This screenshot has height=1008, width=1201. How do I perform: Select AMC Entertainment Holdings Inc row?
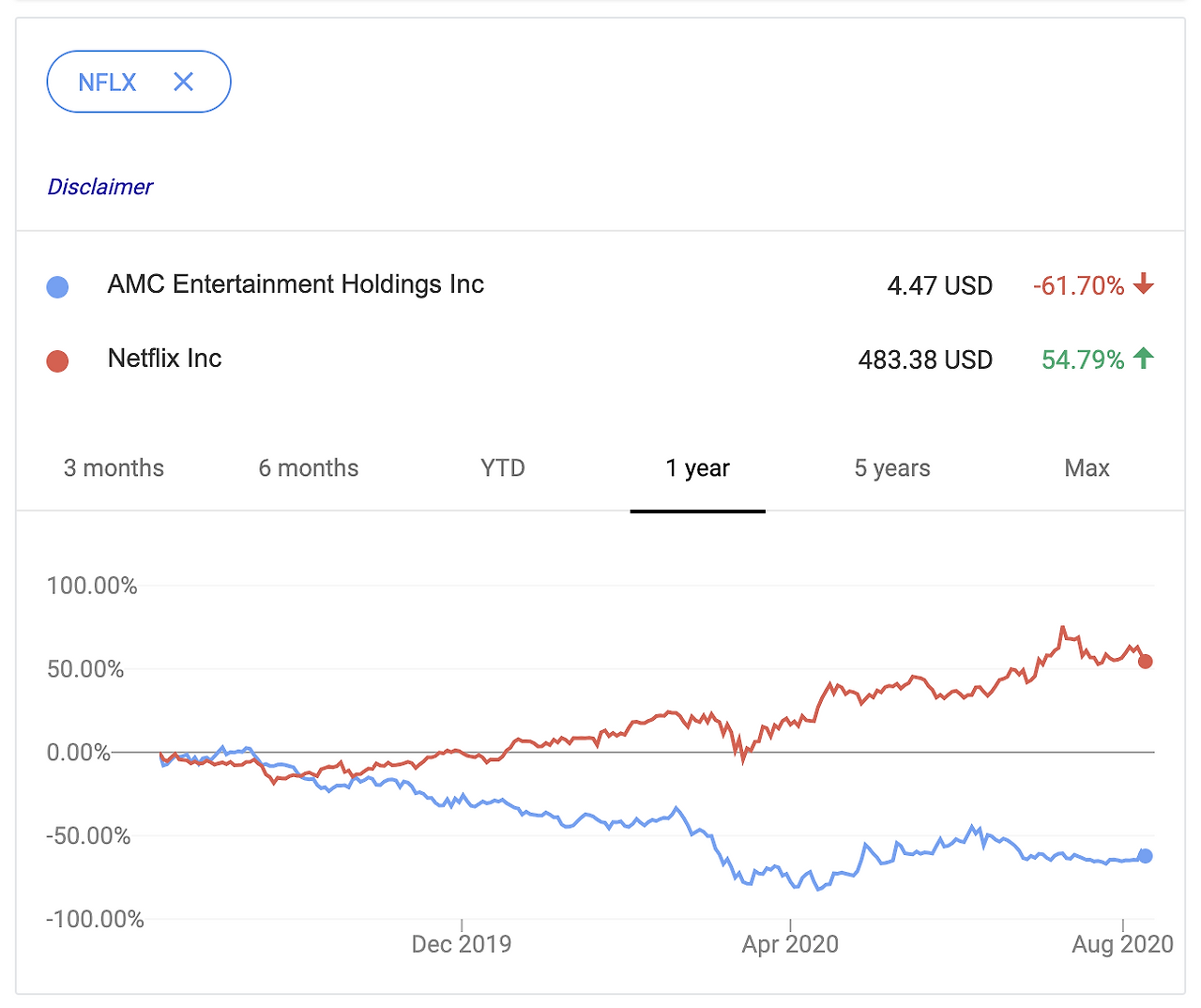(296, 284)
